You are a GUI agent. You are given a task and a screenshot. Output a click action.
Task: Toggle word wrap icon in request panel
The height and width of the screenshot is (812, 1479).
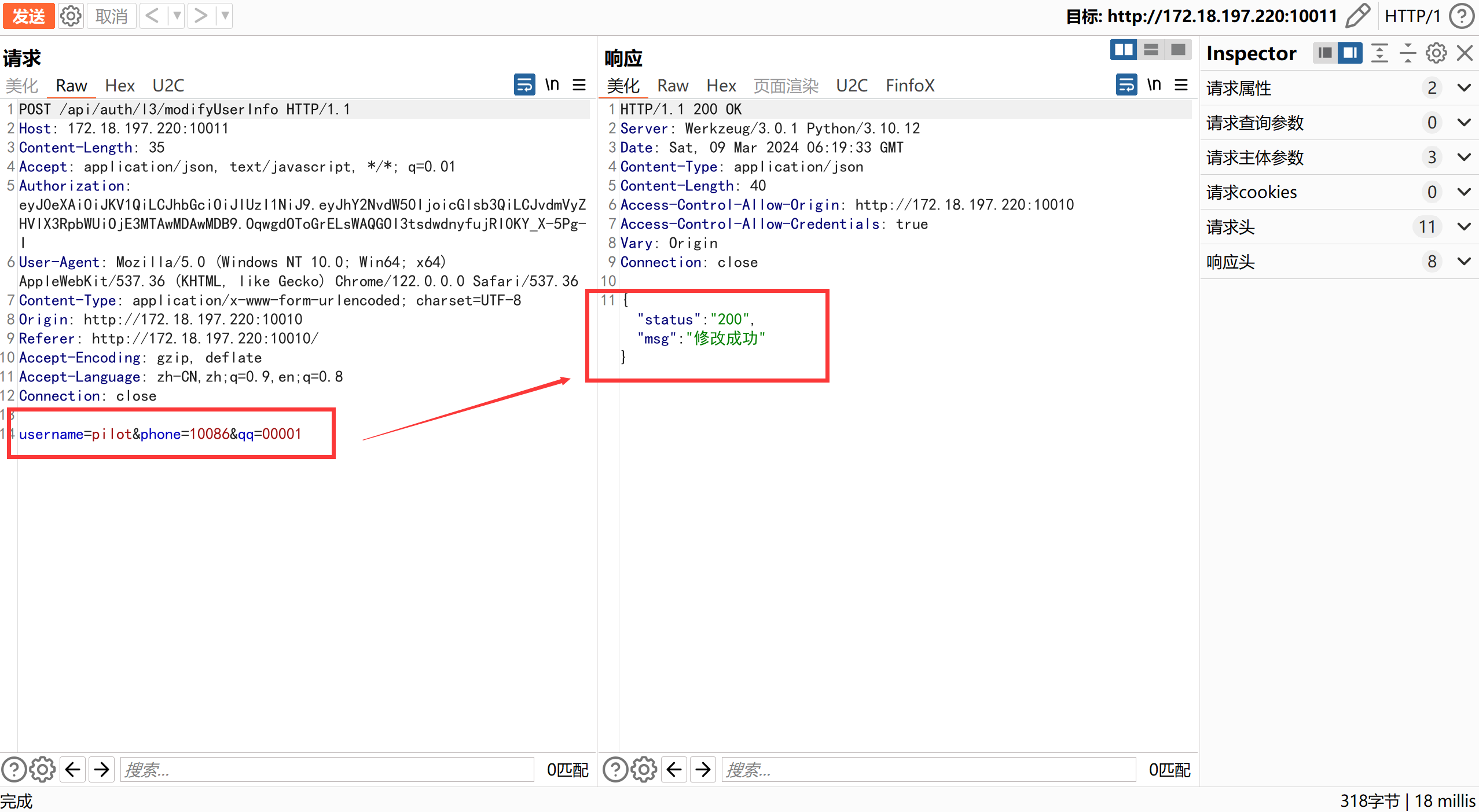(524, 85)
